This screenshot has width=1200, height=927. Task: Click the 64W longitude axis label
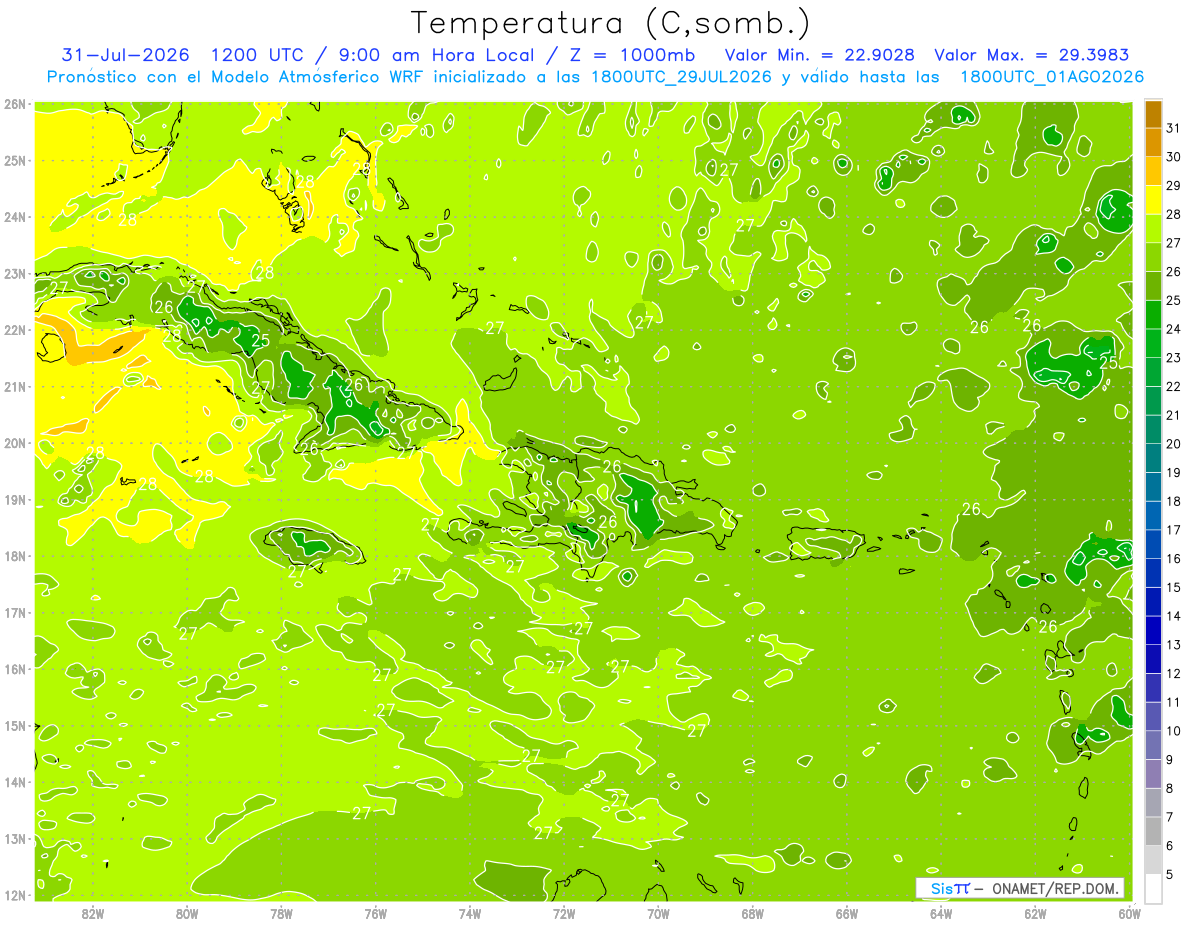941,913
